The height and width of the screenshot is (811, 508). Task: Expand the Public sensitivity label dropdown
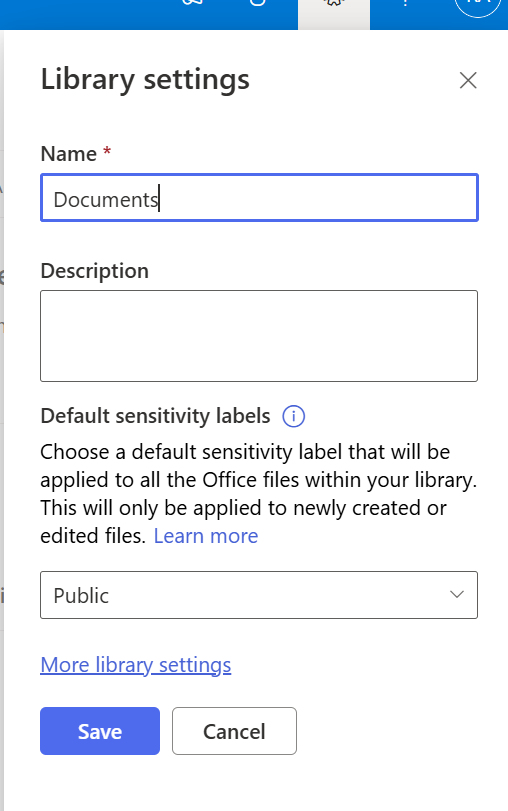click(x=259, y=595)
